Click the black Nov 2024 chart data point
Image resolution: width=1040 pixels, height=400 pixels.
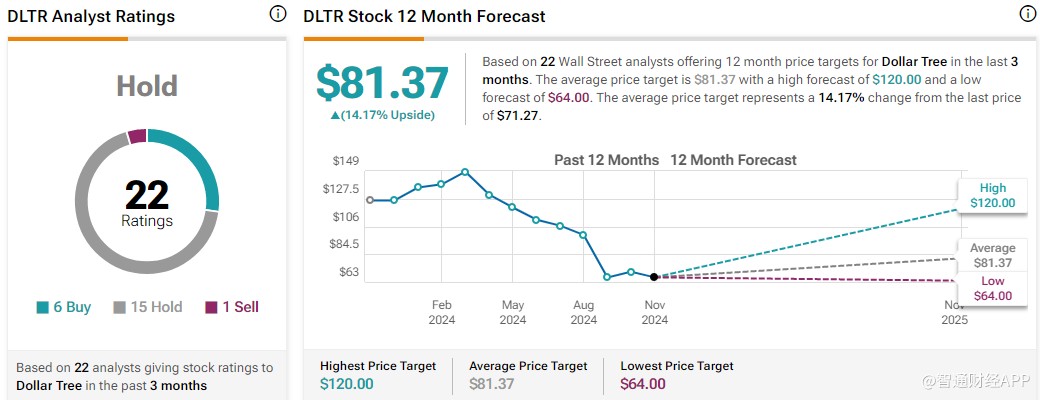pyautogui.click(x=654, y=277)
